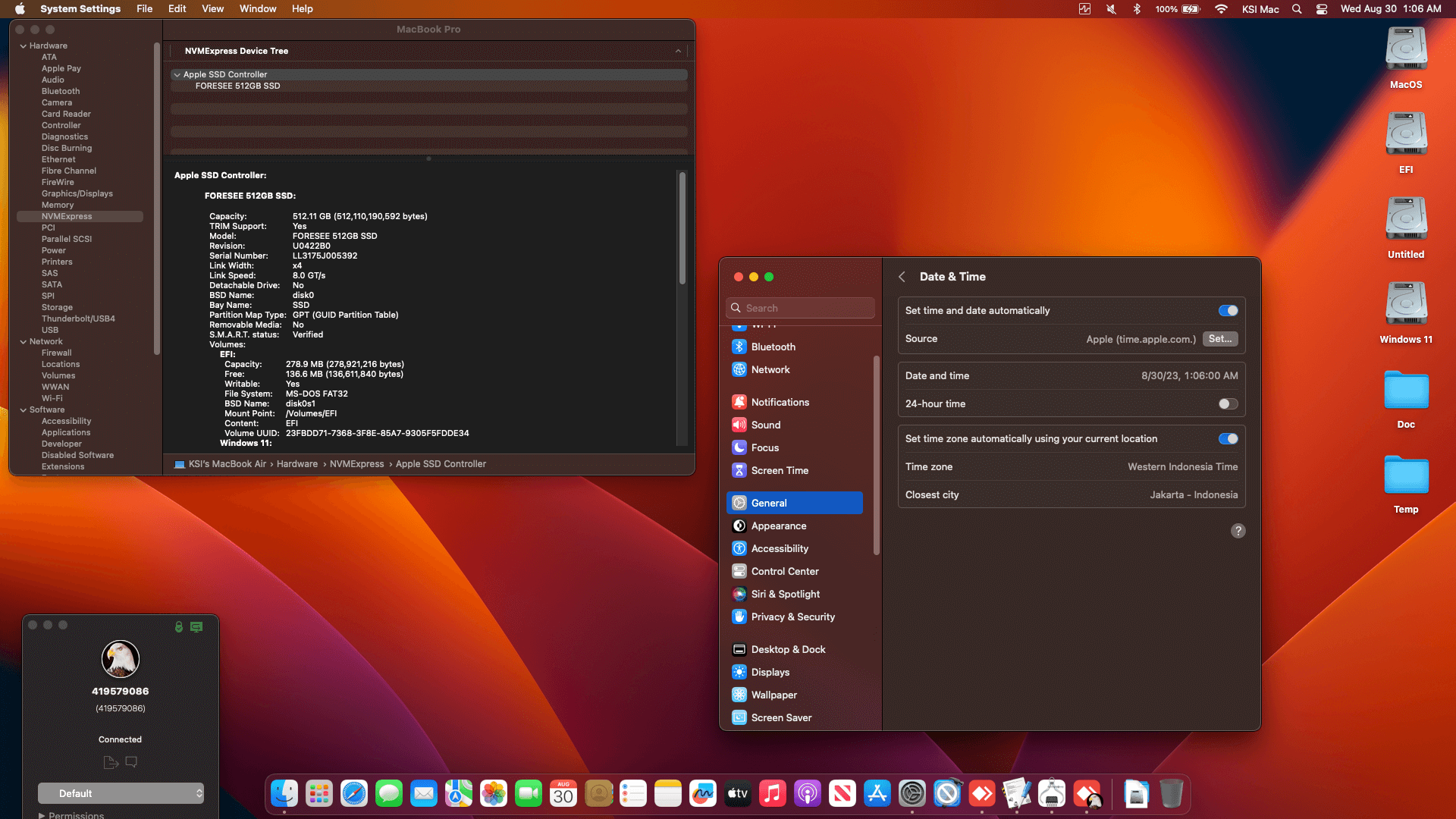
Task: Open the Edit menu in the menu bar
Action: tap(177, 8)
